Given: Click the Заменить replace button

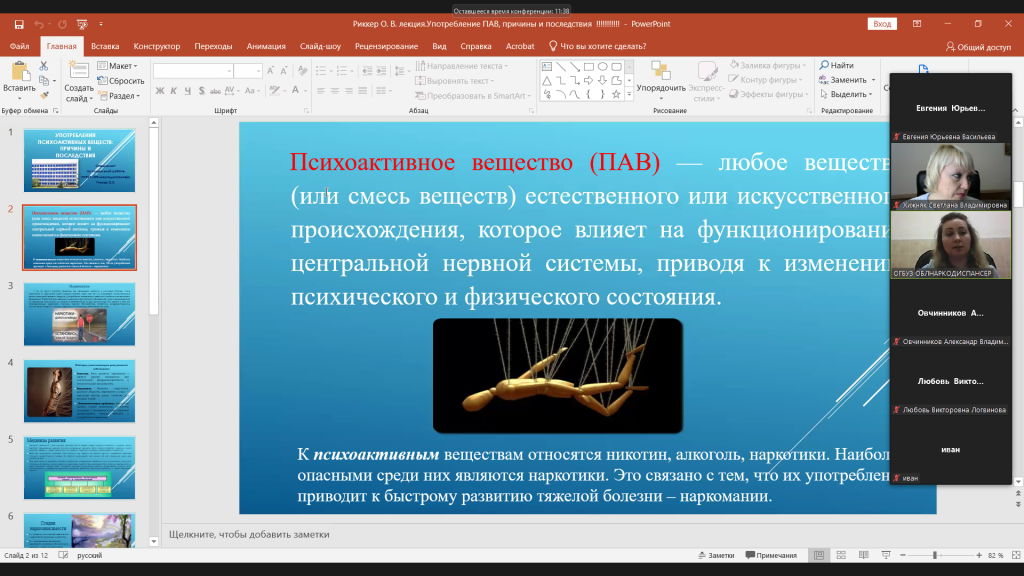Looking at the screenshot, I should pos(847,80).
